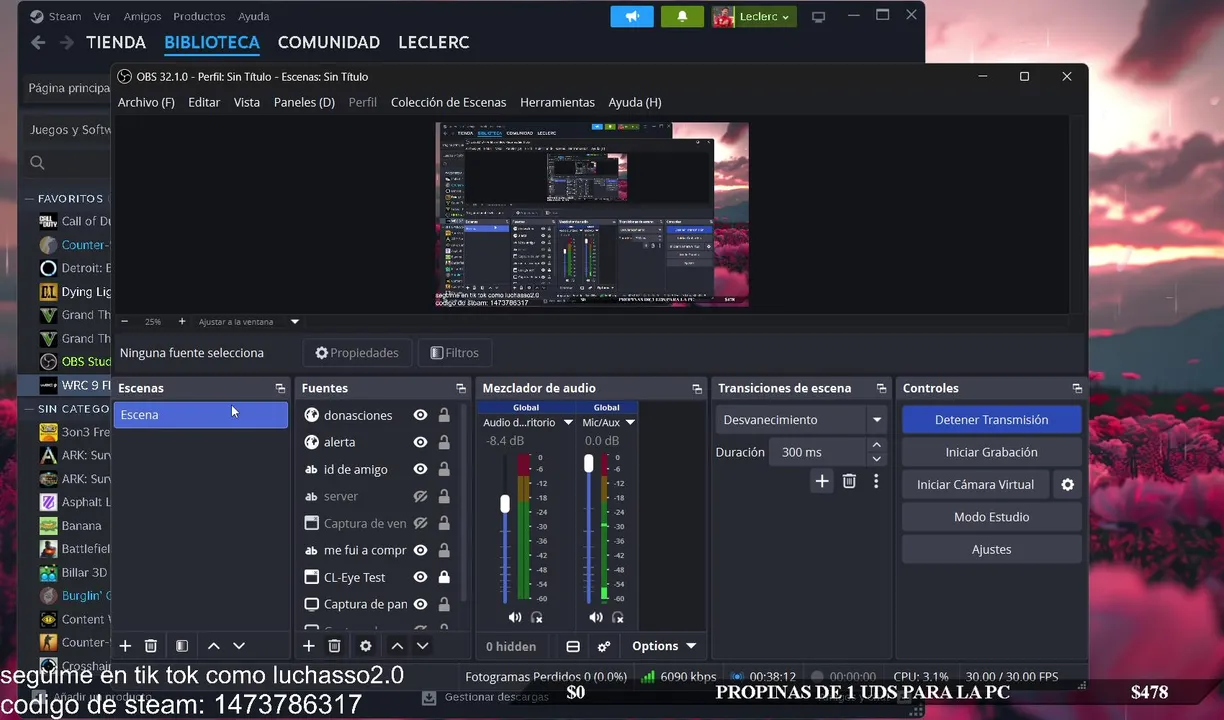Viewport: 1224px width, 720px height.
Task: Open the Archivo (F) menu
Action: pos(146,102)
